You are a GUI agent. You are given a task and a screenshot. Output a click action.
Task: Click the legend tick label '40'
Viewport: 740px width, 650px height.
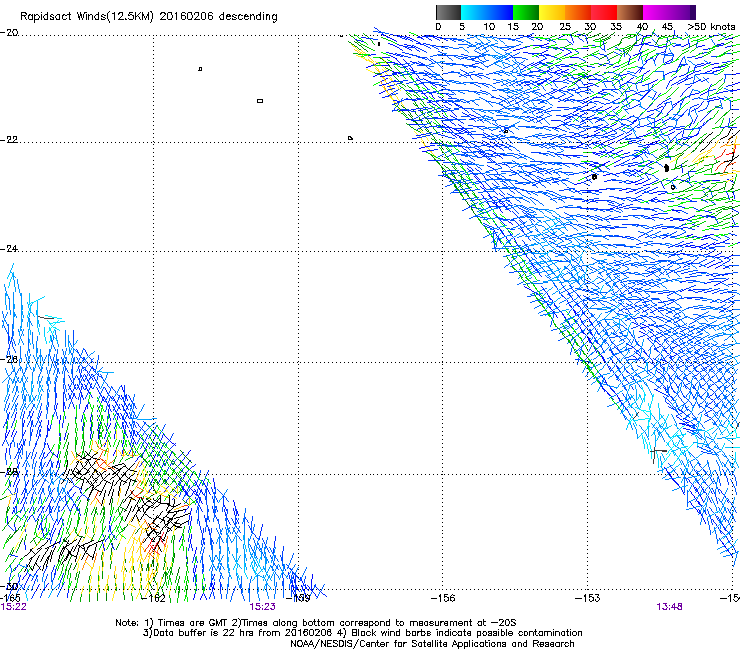click(642, 27)
